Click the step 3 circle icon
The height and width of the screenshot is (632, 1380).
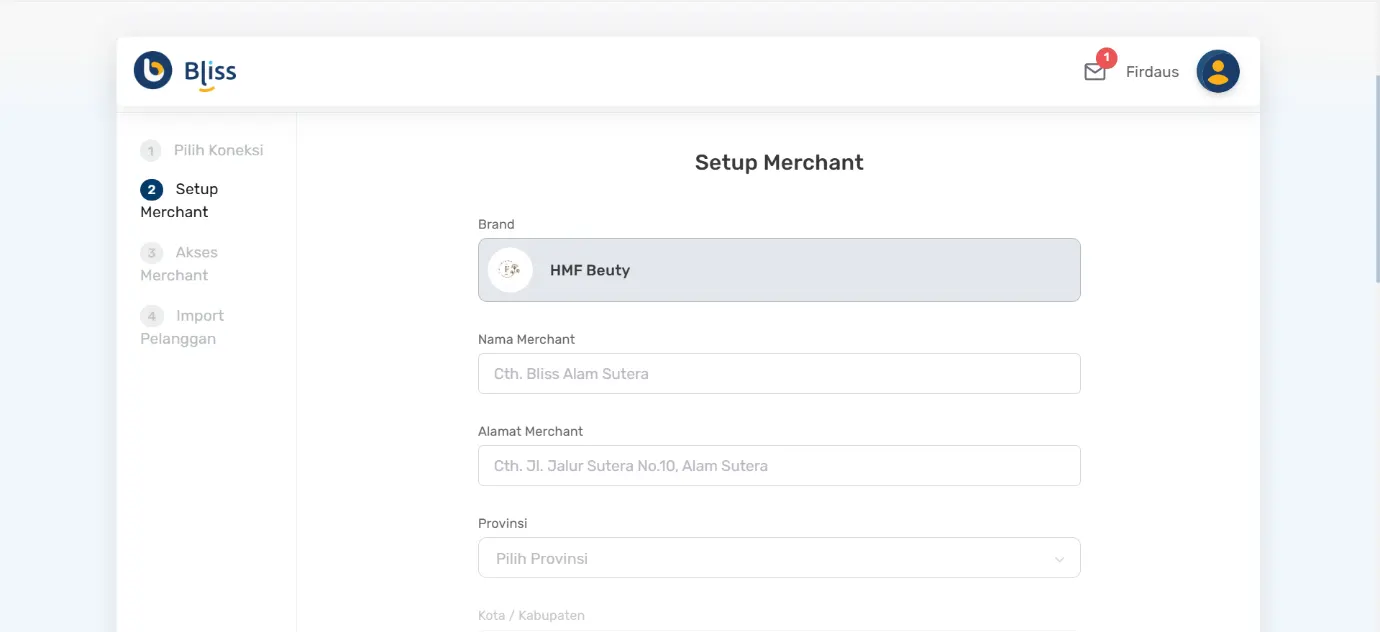[x=151, y=253]
